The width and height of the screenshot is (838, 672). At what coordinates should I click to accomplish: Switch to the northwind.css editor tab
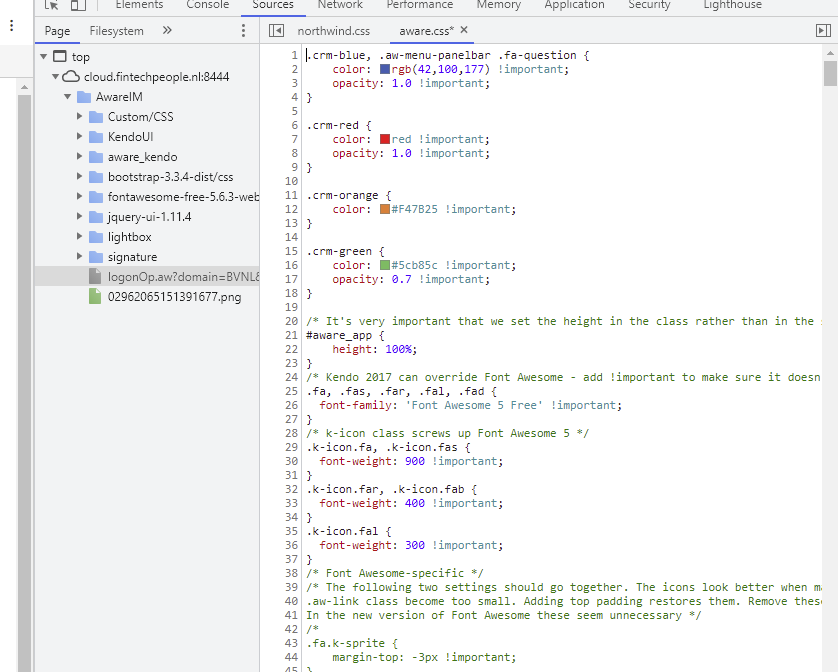(x=333, y=31)
